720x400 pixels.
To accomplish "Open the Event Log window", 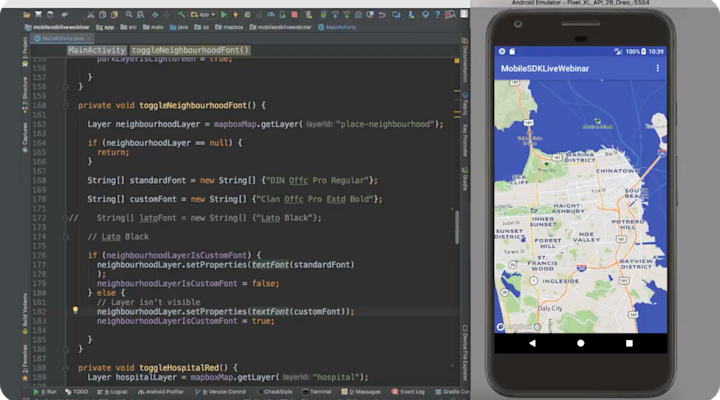I will point(408,392).
